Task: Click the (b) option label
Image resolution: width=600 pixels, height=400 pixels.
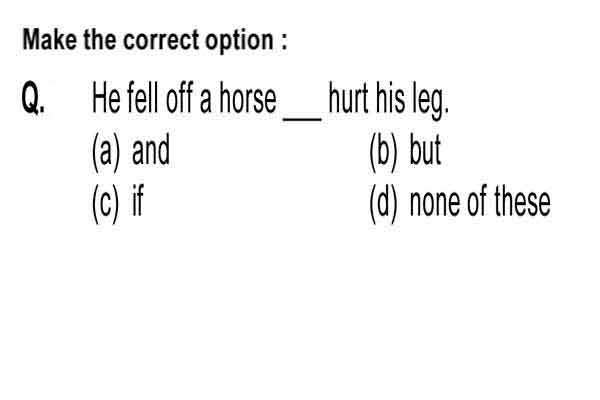Action: (383, 152)
